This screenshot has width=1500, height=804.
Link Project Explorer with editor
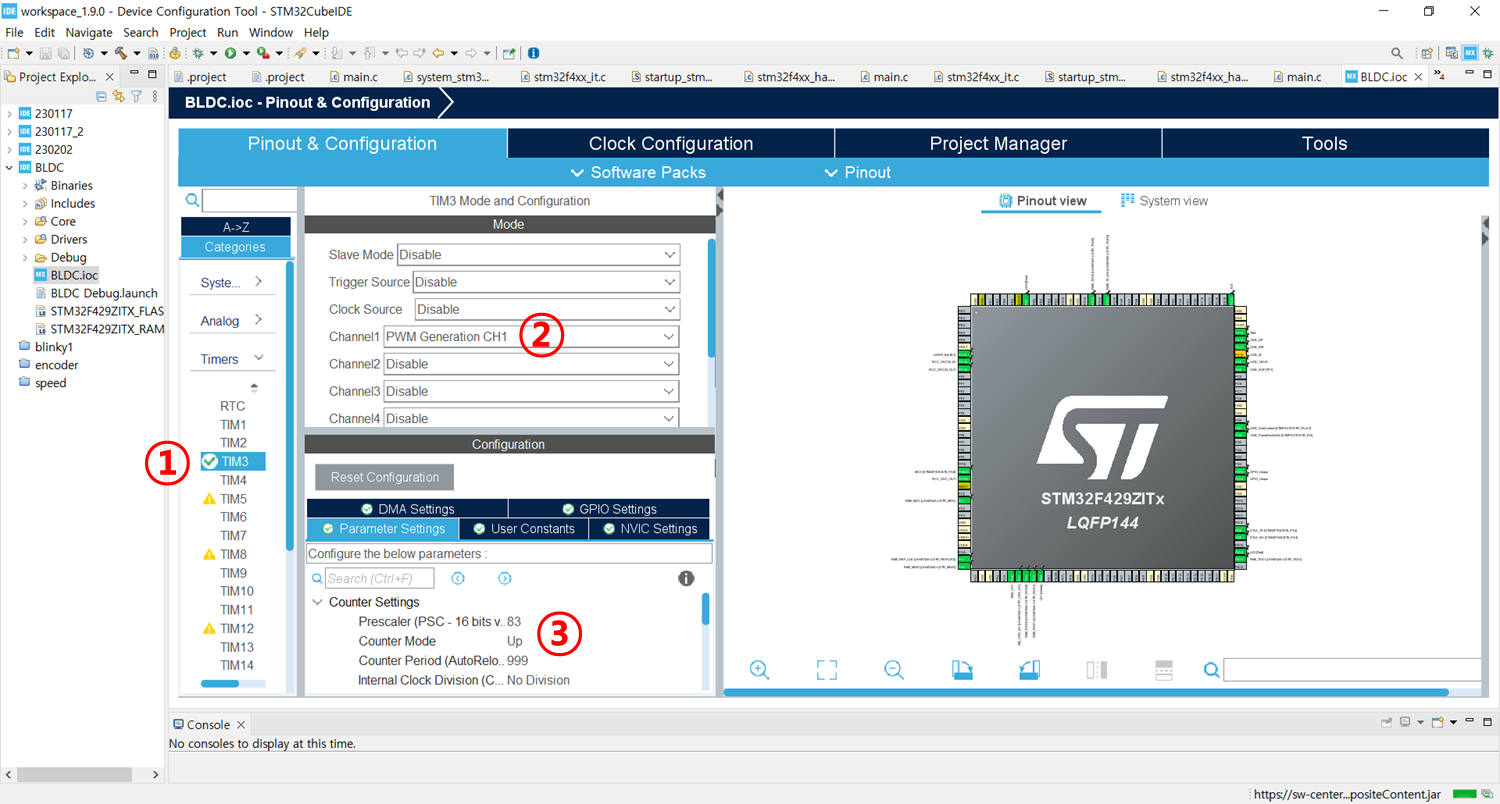tap(119, 96)
